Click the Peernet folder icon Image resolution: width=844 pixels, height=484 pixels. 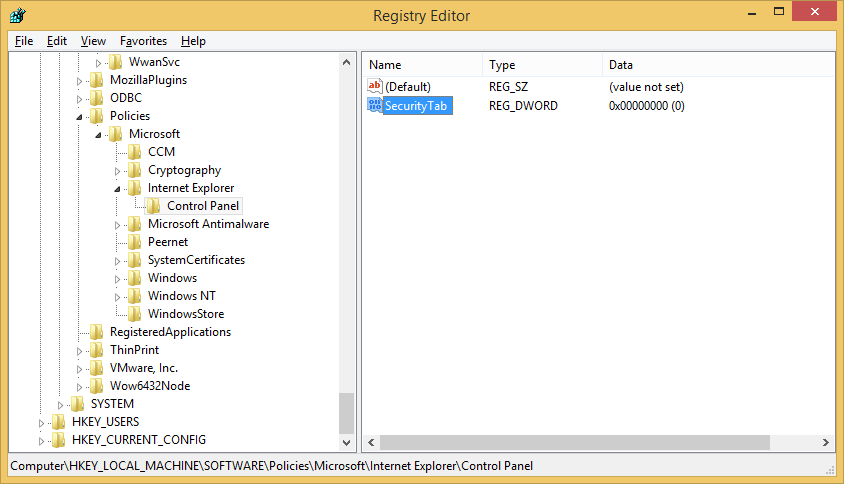pyautogui.click(x=135, y=242)
